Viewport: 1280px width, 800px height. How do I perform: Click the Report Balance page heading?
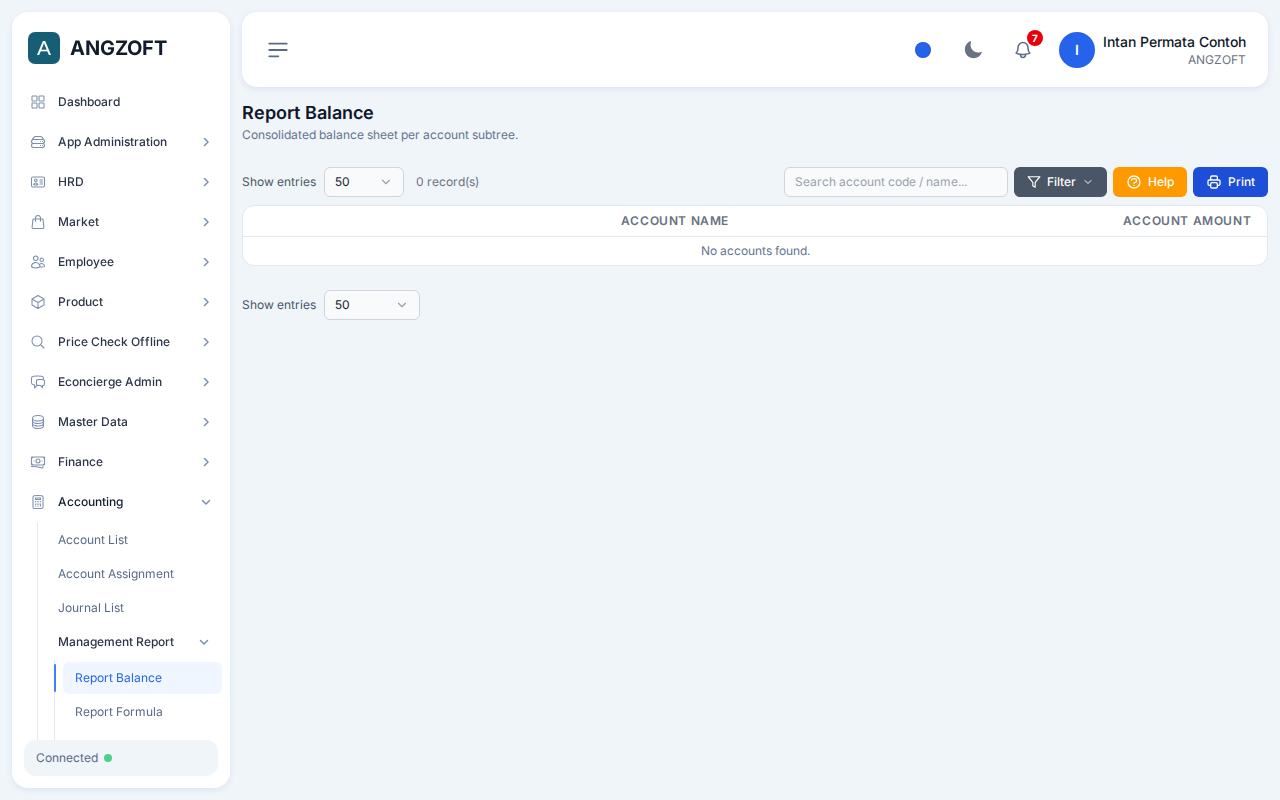coord(308,113)
